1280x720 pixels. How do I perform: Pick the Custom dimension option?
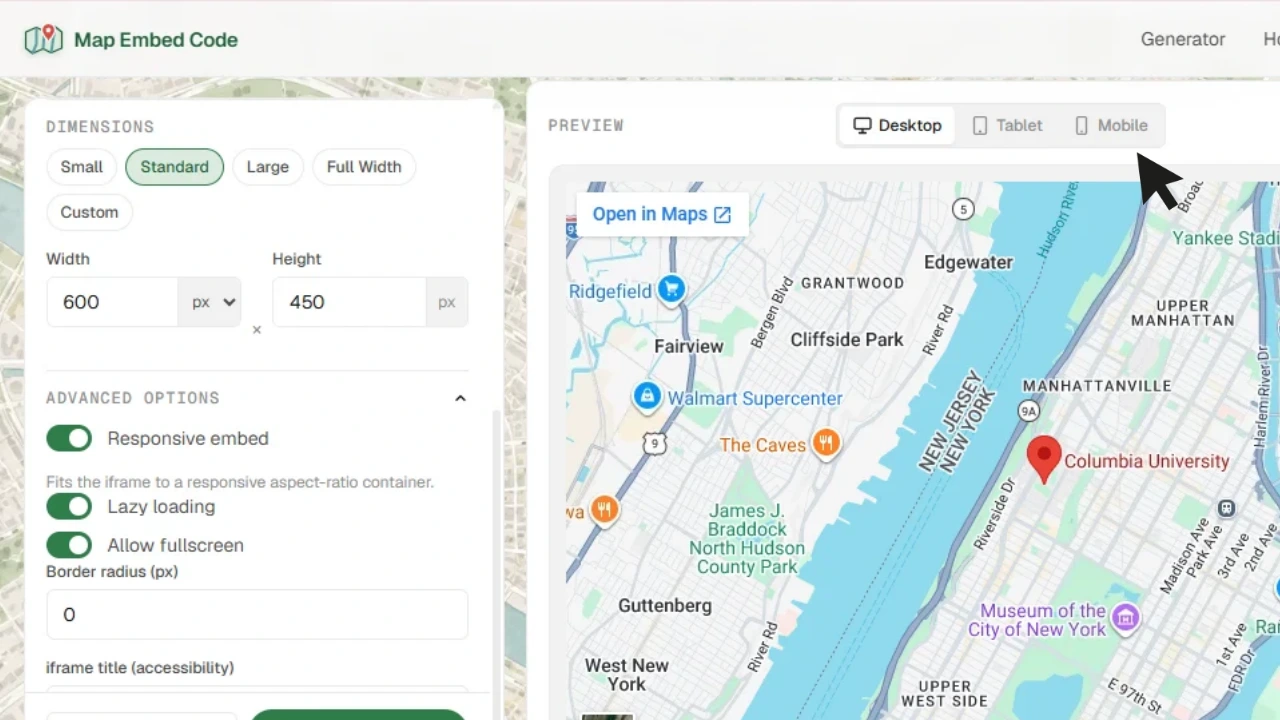click(89, 212)
